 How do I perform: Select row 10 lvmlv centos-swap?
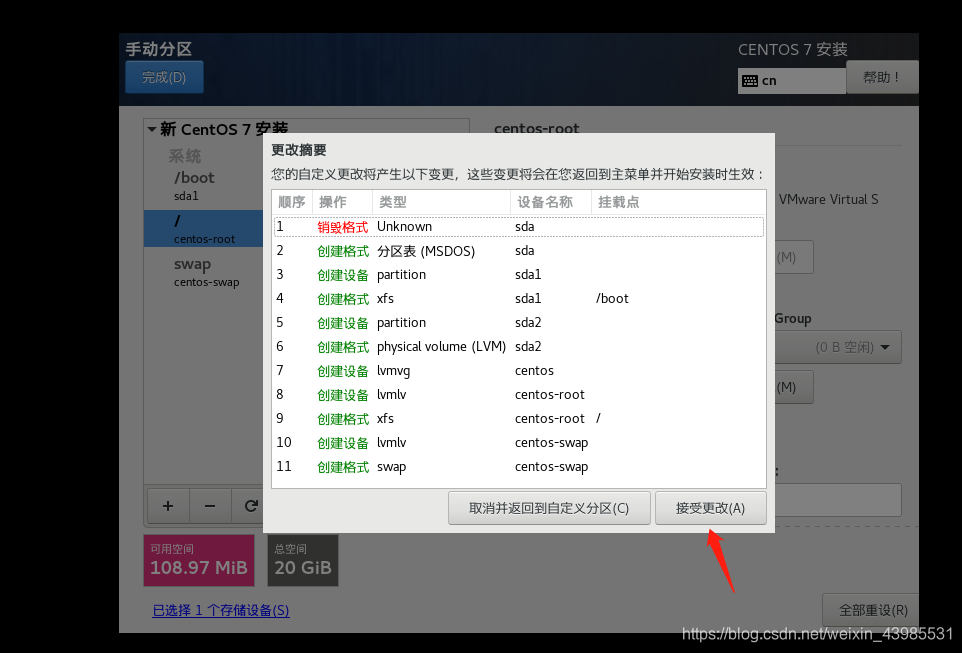coord(519,442)
